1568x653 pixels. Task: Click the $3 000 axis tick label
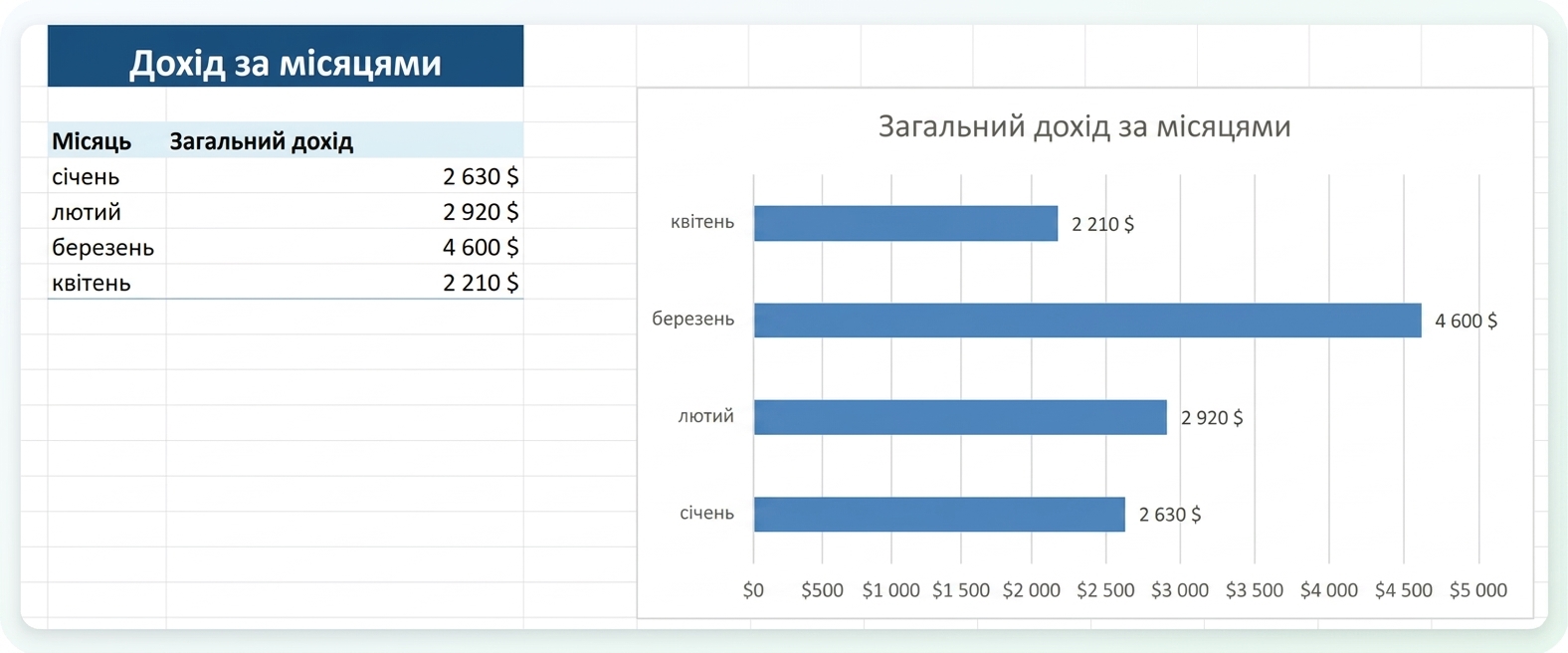(1180, 590)
